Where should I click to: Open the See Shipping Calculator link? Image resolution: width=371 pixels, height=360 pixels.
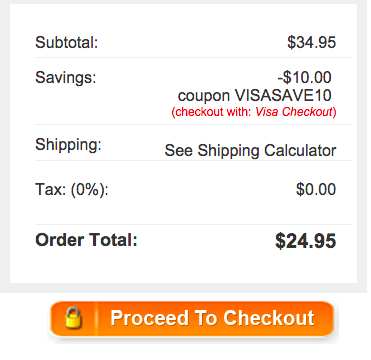pos(250,150)
